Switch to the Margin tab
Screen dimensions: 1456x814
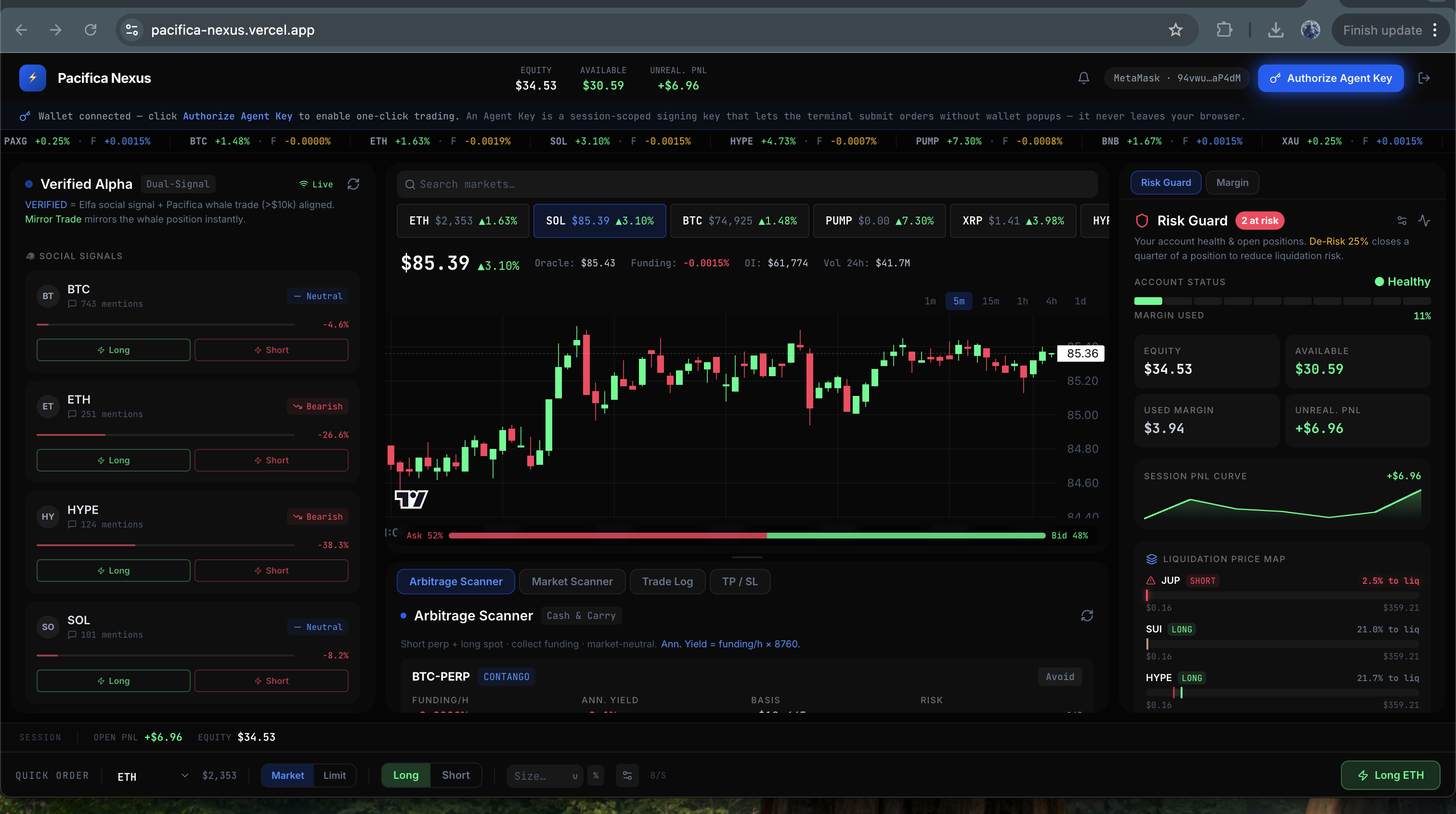pos(1232,183)
